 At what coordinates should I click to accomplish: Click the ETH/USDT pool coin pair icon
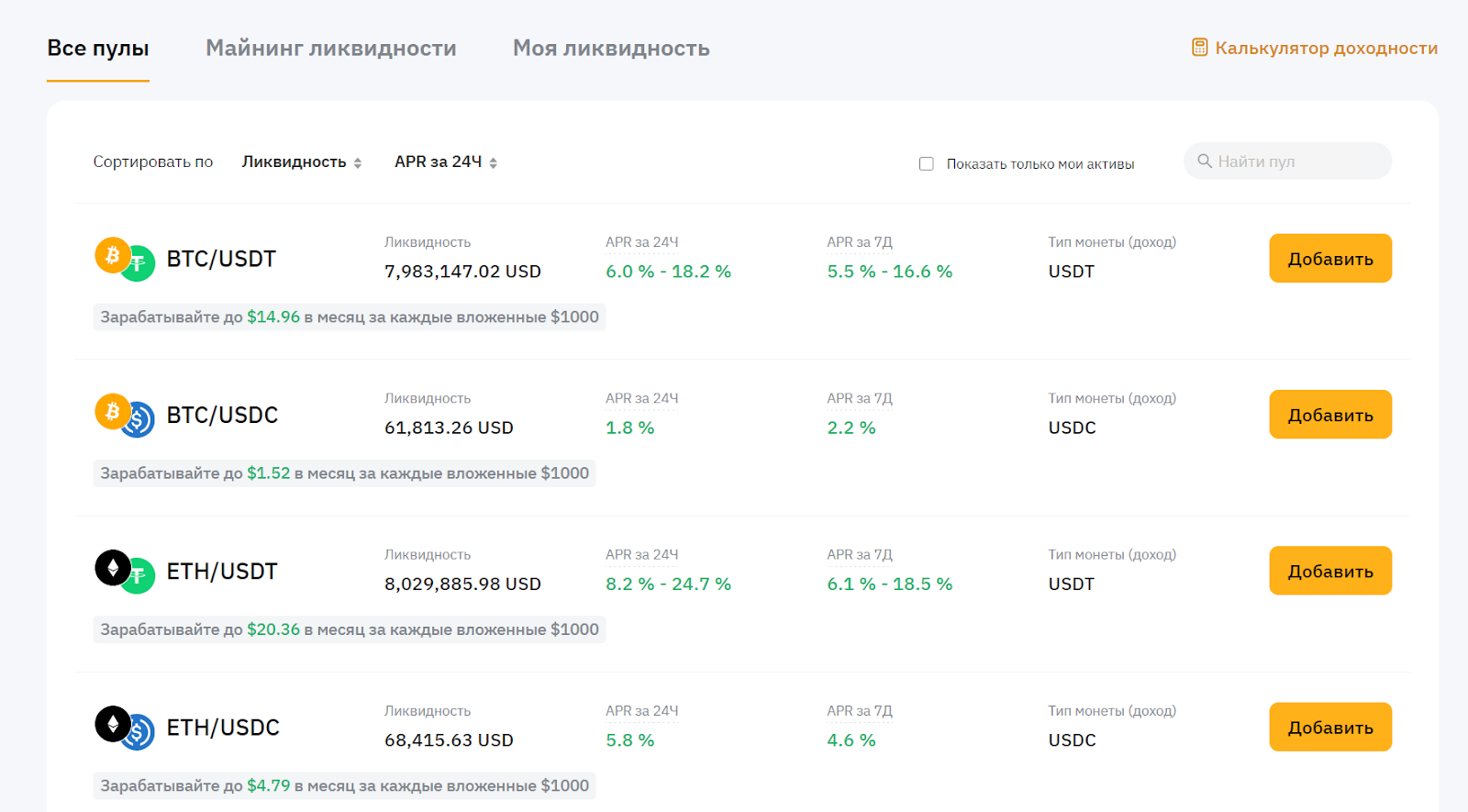coord(125,572)
